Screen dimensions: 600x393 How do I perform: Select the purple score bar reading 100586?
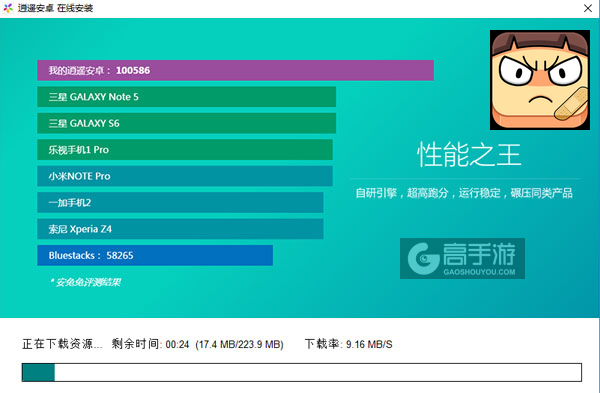click(x=235, y=70)
